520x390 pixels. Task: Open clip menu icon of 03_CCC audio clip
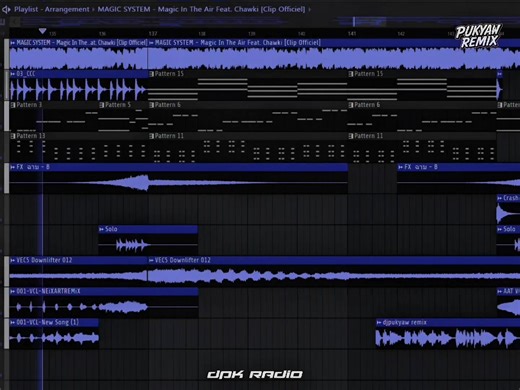(x=13, y=74)
